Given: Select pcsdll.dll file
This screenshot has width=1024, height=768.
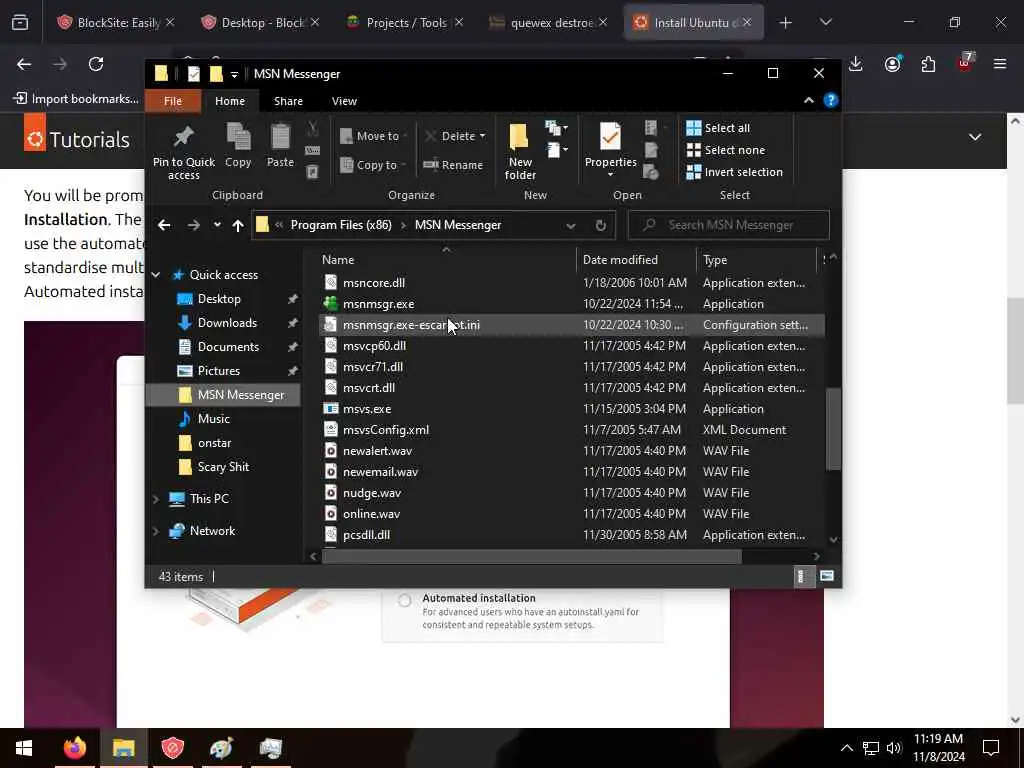Looking at the screenshot, I should 366,535.
